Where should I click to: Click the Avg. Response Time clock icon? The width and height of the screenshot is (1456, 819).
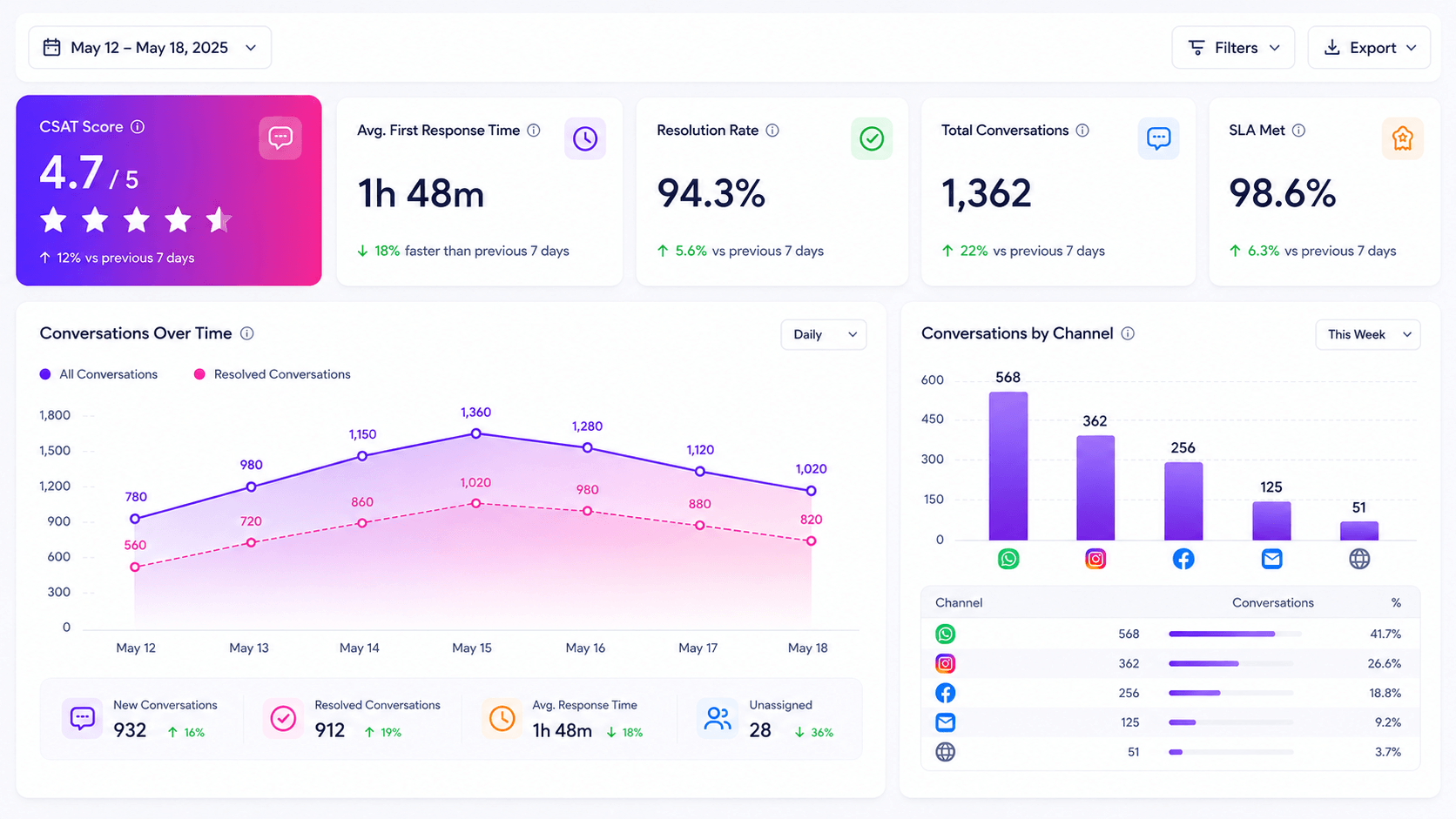coord(502,719)
